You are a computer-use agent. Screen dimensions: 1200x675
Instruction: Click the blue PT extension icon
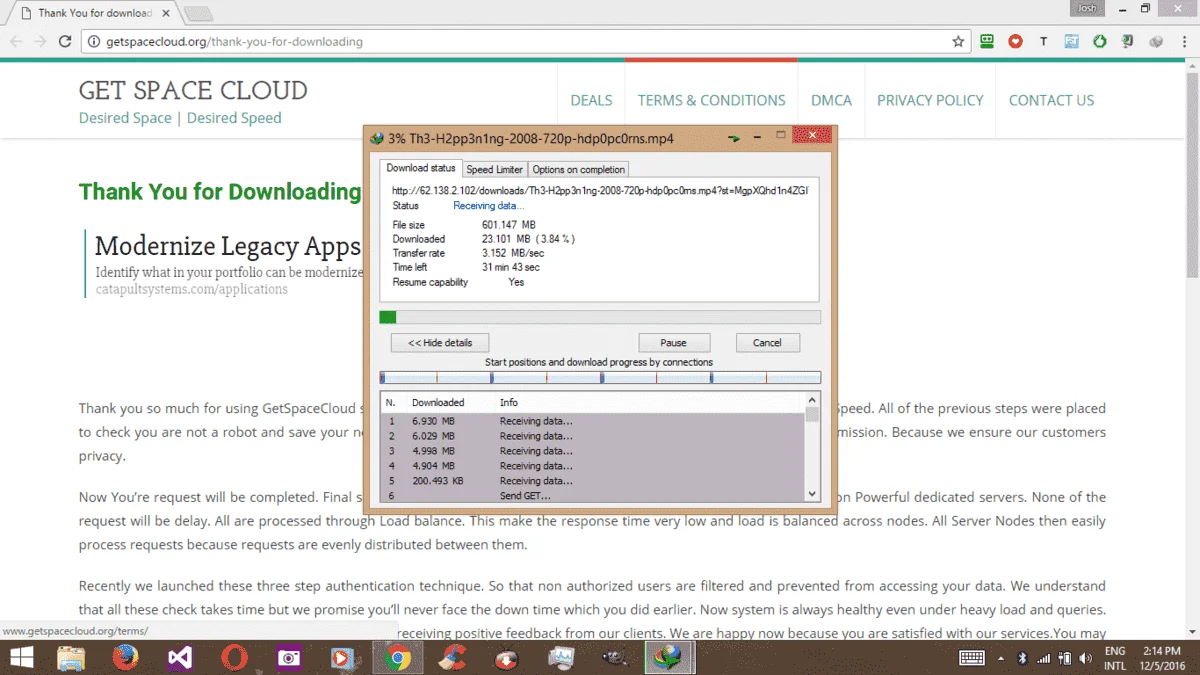pyautogui.click(x=1072, y=42)
